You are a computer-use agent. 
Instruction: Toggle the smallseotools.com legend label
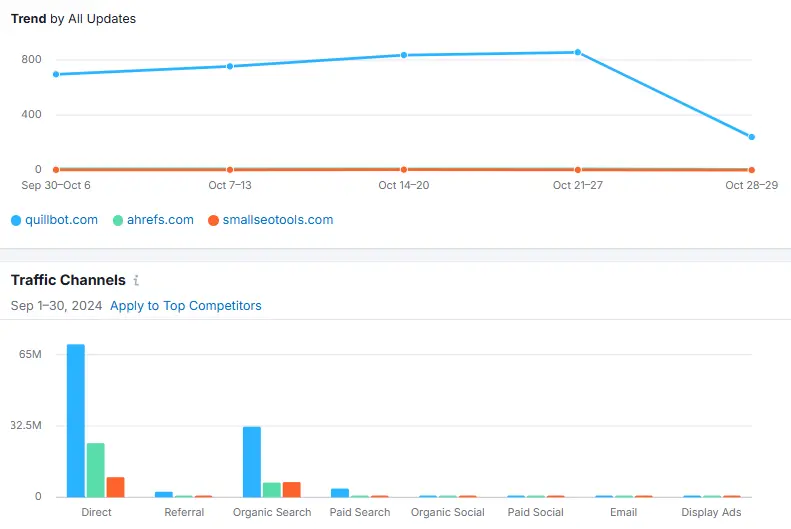(x=277, y=220)
